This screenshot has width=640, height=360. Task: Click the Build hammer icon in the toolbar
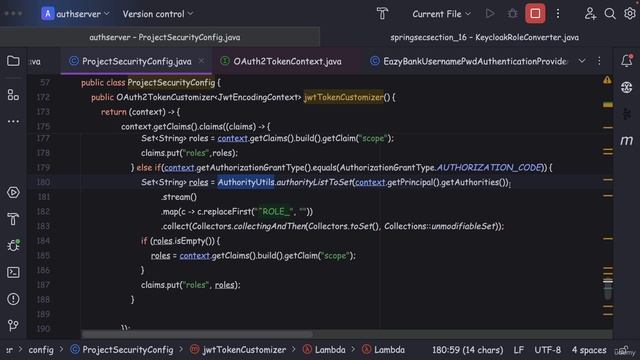[382, 14]
